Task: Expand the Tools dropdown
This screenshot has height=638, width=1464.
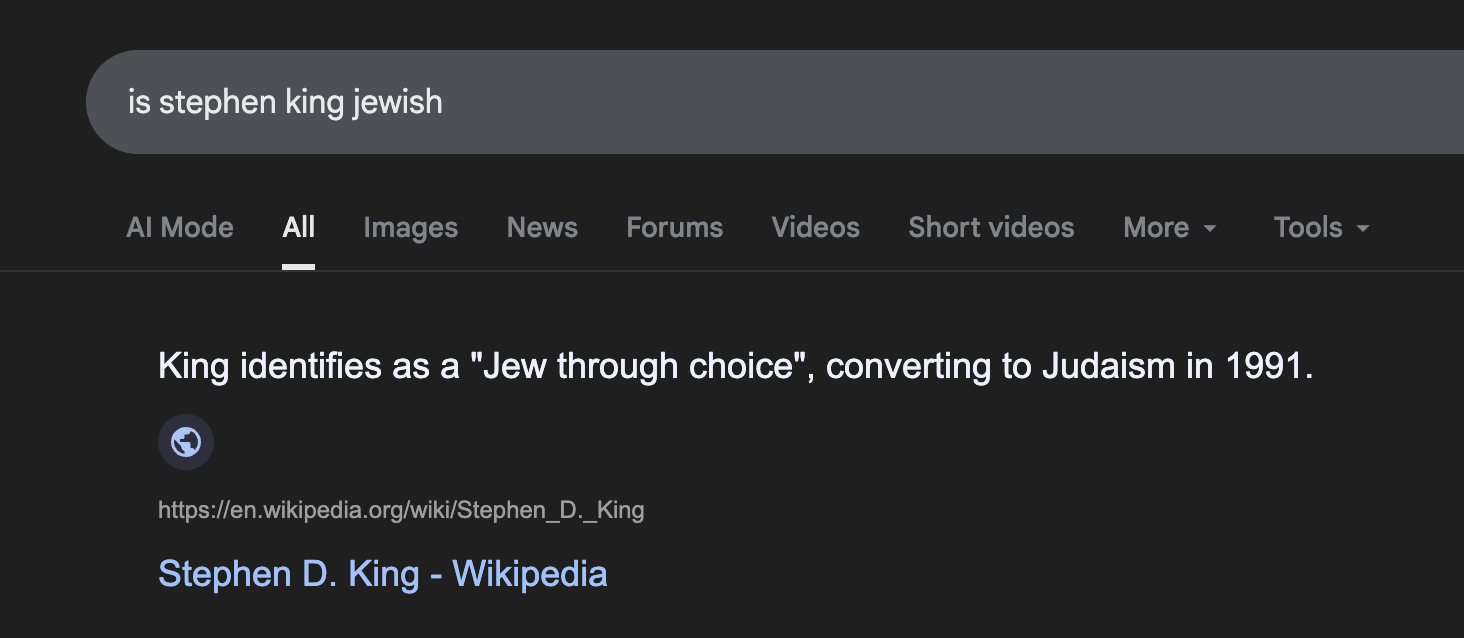Action: [x=1308, y=228]
